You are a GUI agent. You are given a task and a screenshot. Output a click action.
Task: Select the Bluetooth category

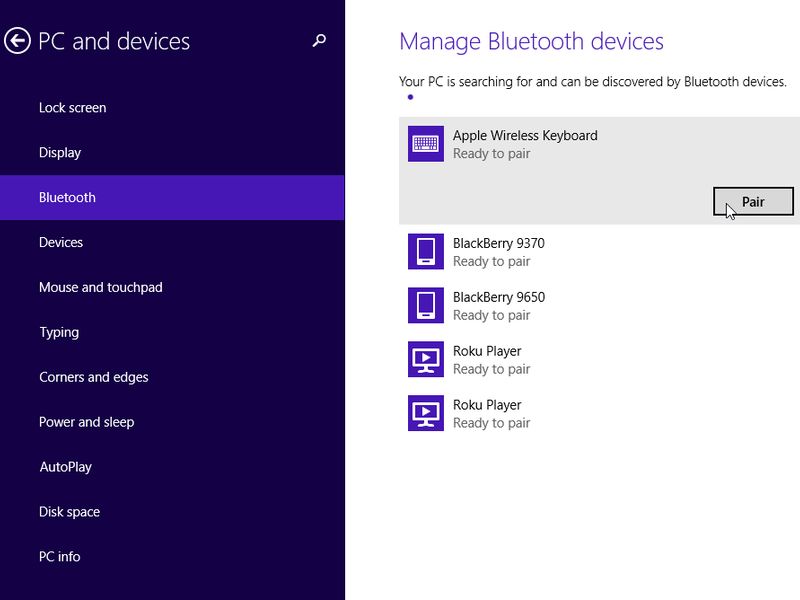coord(172,197)
